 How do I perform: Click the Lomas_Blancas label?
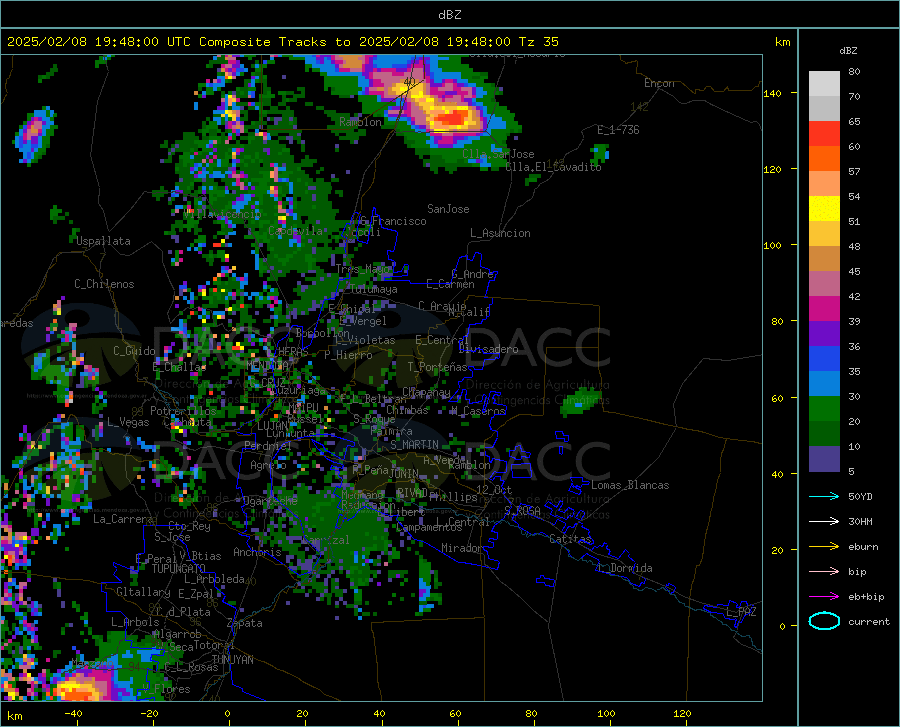coord(630,485)
